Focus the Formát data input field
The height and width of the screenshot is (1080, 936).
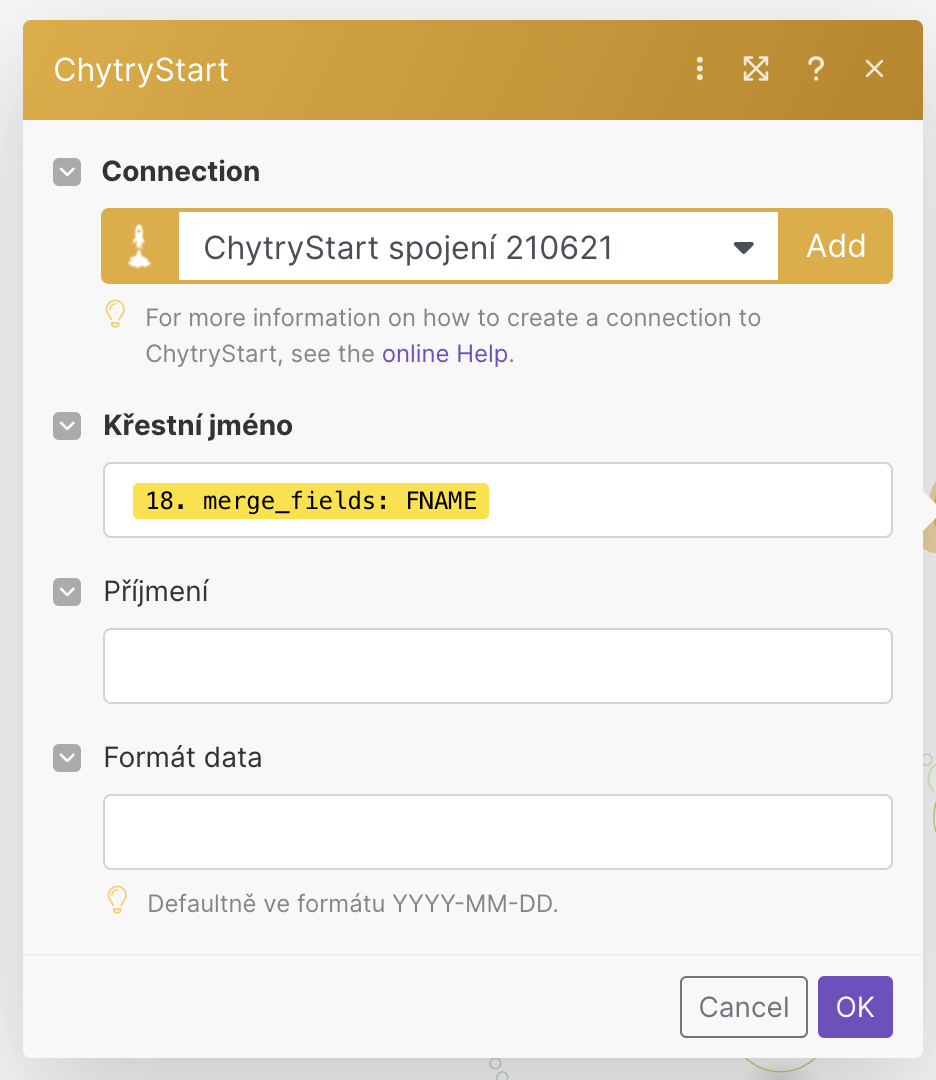click(x=498, y=832)
